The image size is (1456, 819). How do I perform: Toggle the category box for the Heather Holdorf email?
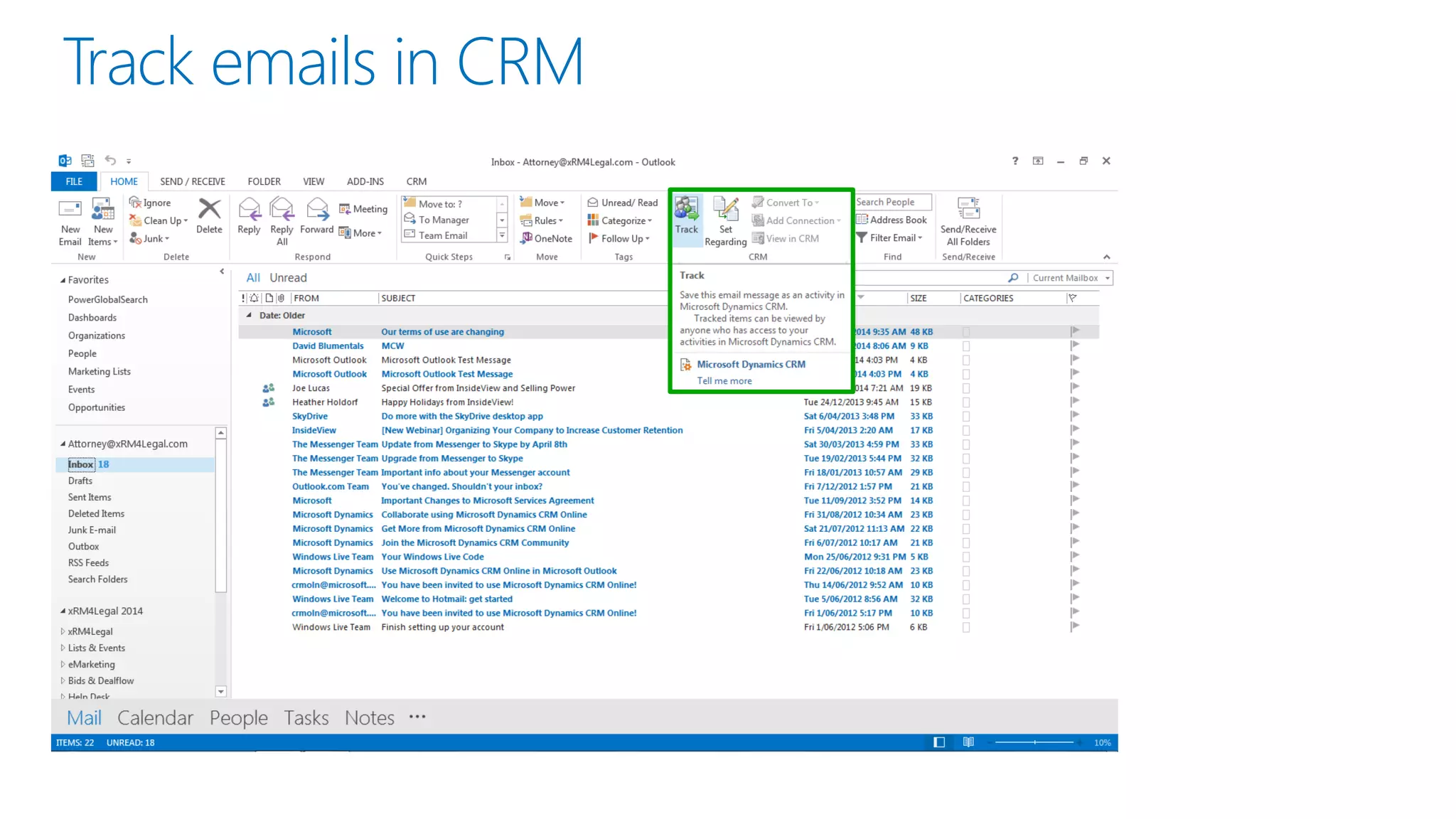[965, 402]
